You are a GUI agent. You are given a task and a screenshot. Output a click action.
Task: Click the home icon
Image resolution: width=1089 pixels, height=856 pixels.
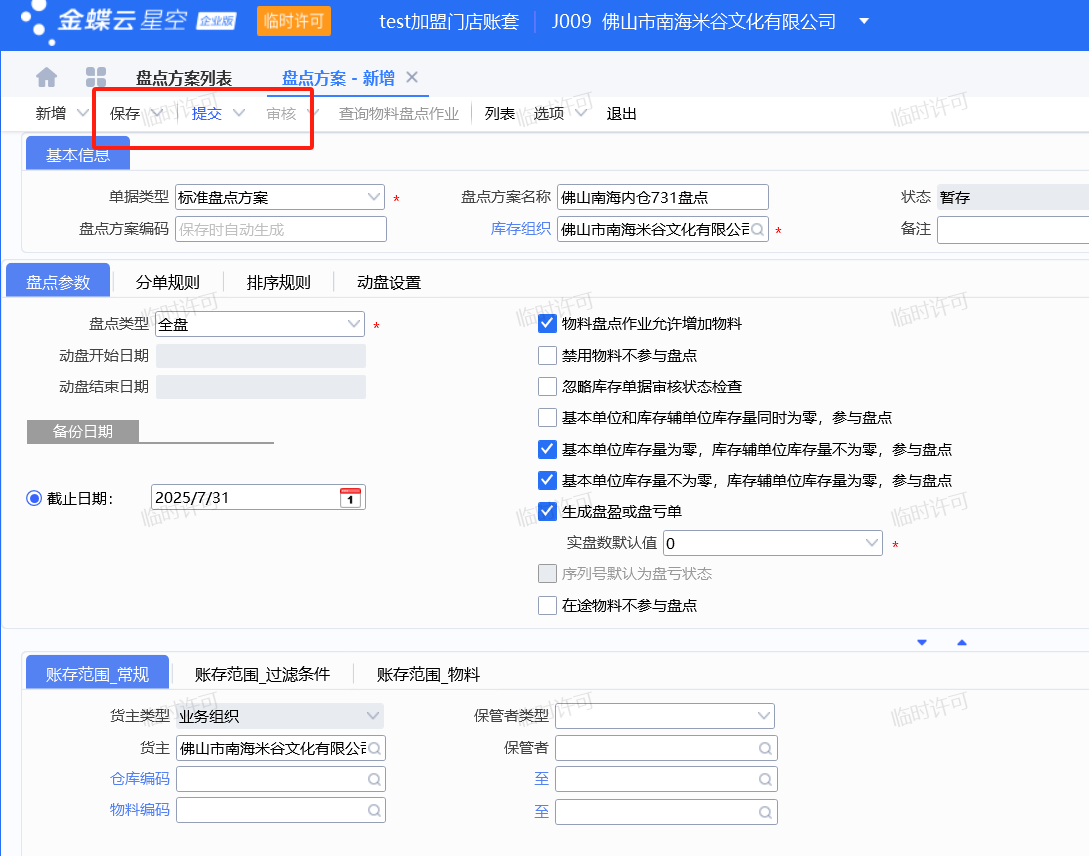point(46,77)
